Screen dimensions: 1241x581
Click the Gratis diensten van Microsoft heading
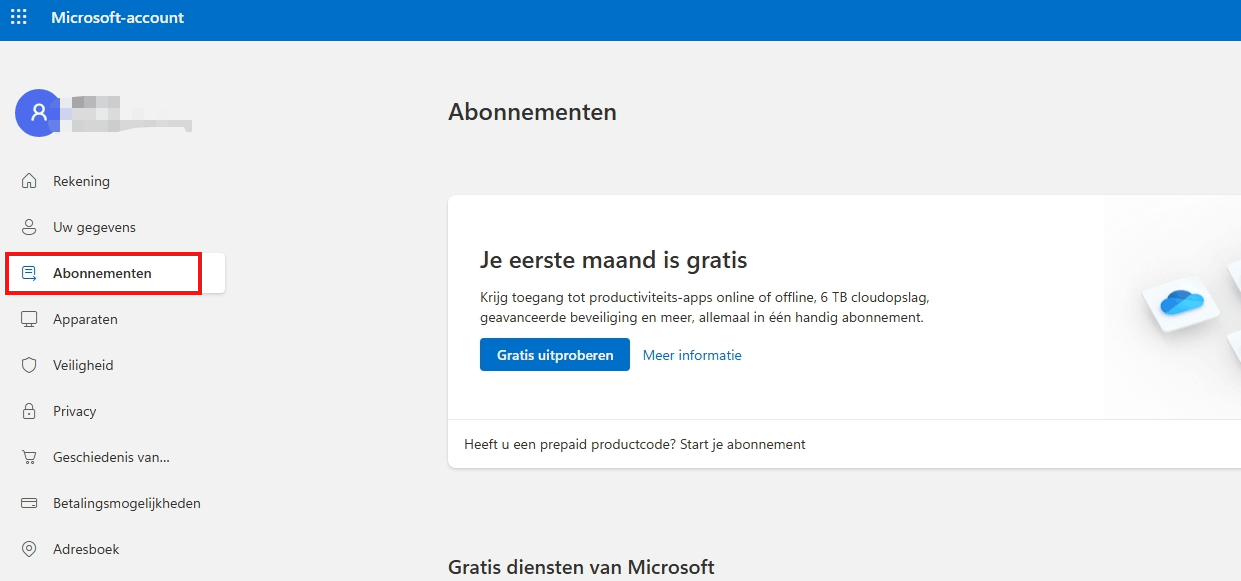581,567
